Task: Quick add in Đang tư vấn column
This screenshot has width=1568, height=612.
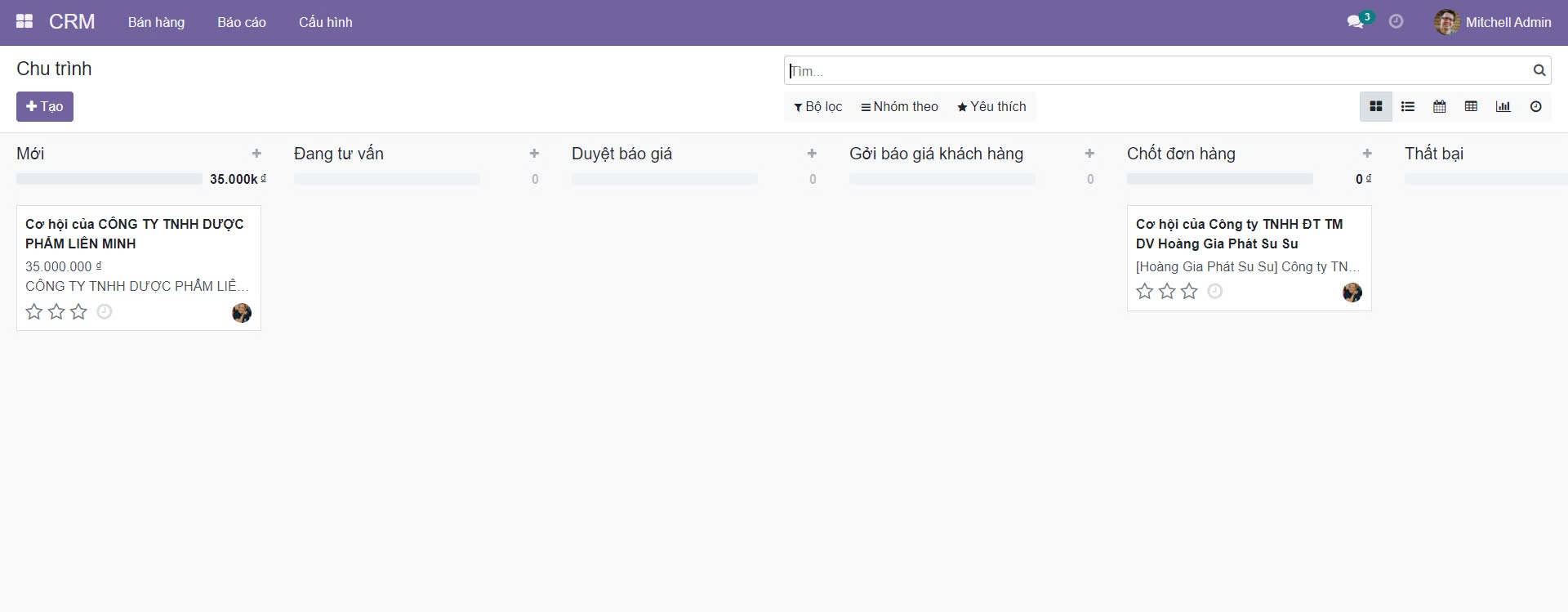Action: (534, 154)
